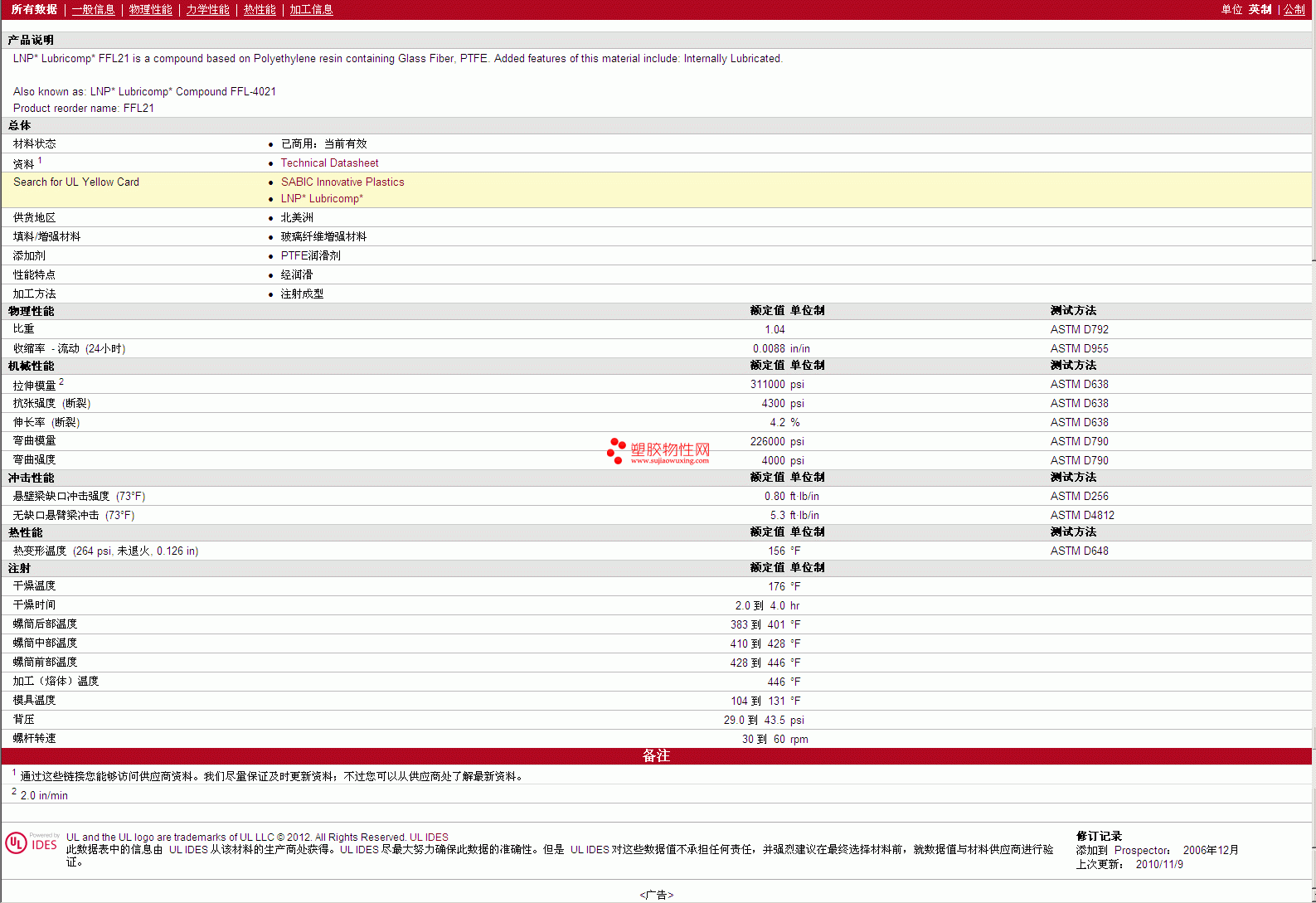Switch to the 一般信息 tab
Viewport: 1316px width, 903px height.
[94, 10]
